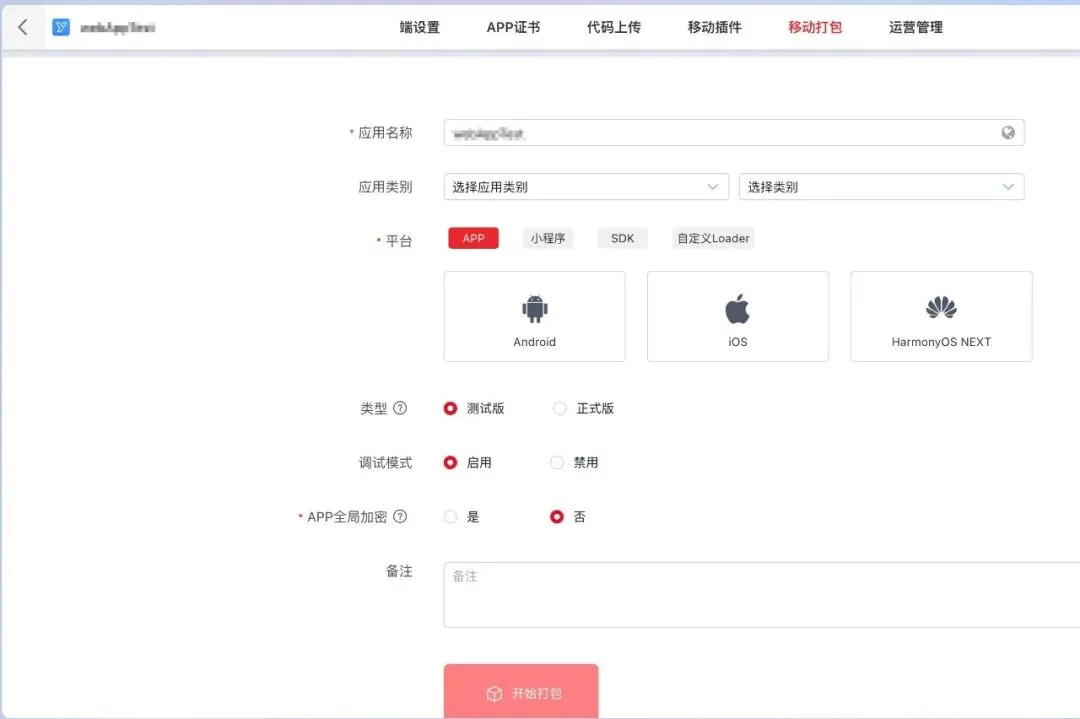The height and width of the screenshot is (719, 1080).
Task: Expand the 选择应用类别 dropdown
Action: click(x=586, y=187)
